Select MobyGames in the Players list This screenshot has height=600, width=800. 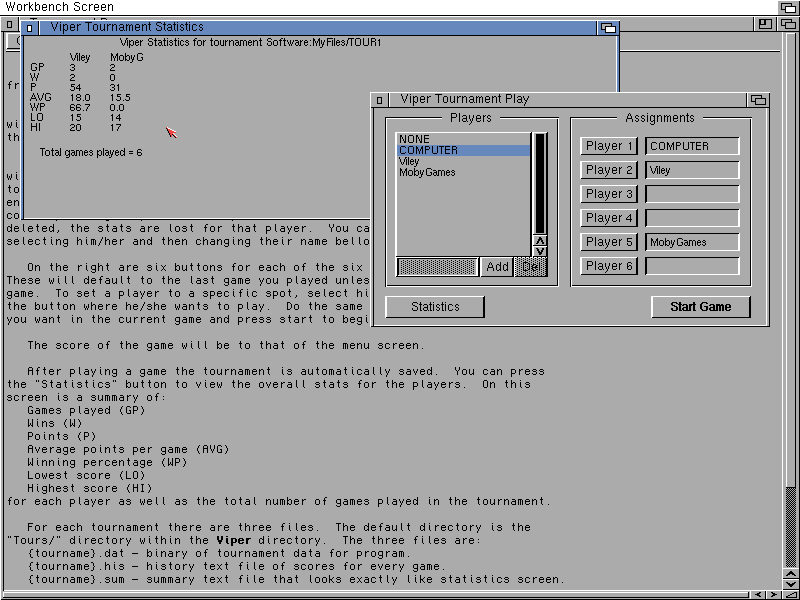464,172
